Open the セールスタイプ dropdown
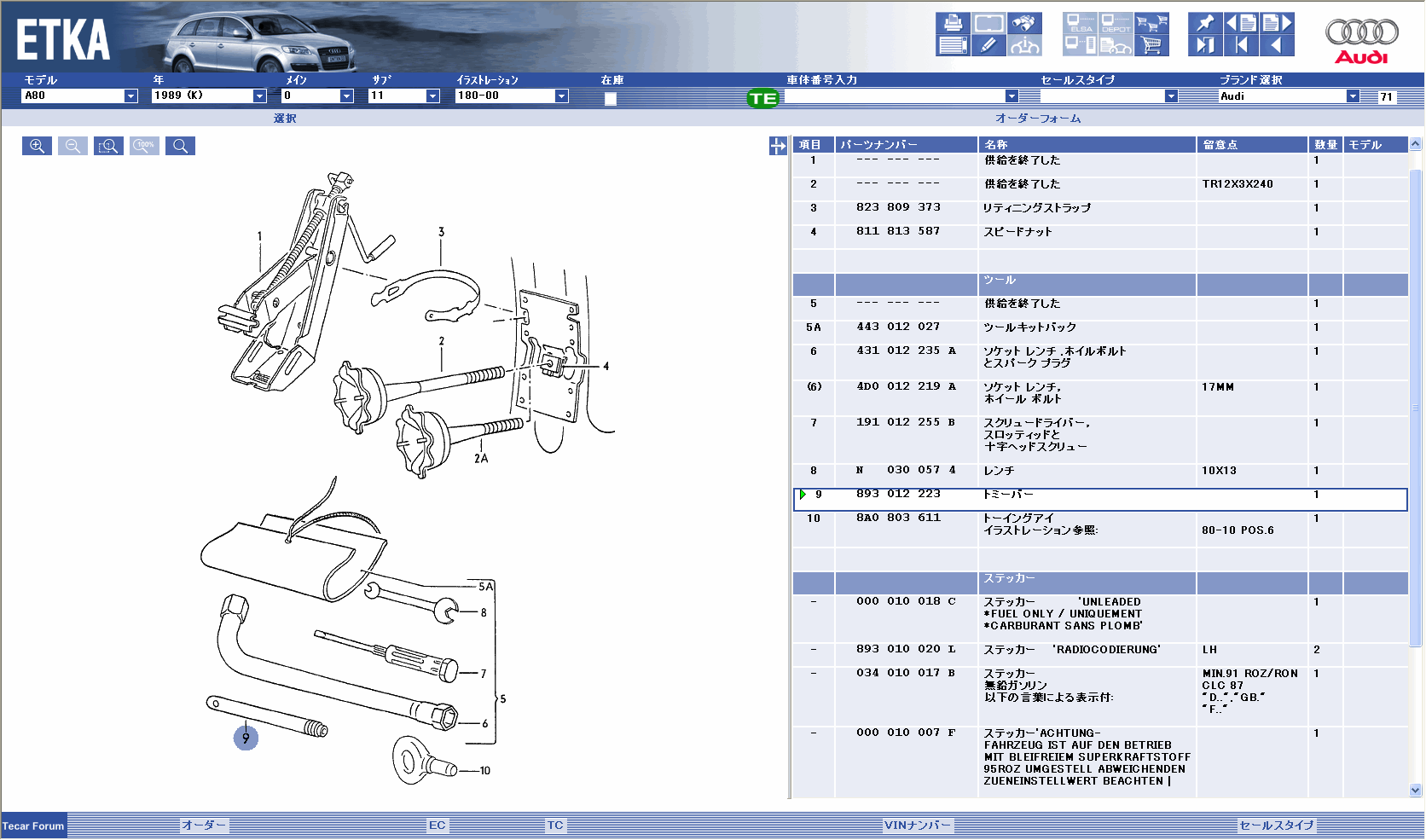 pos(1171,96)
